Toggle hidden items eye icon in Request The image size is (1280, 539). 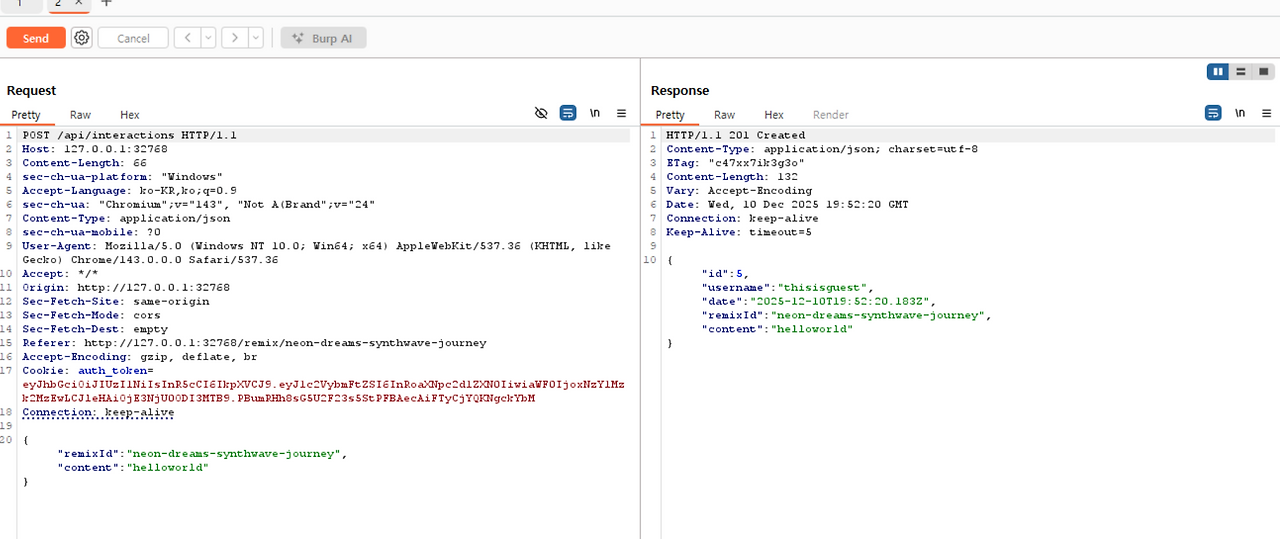[541, 114]
